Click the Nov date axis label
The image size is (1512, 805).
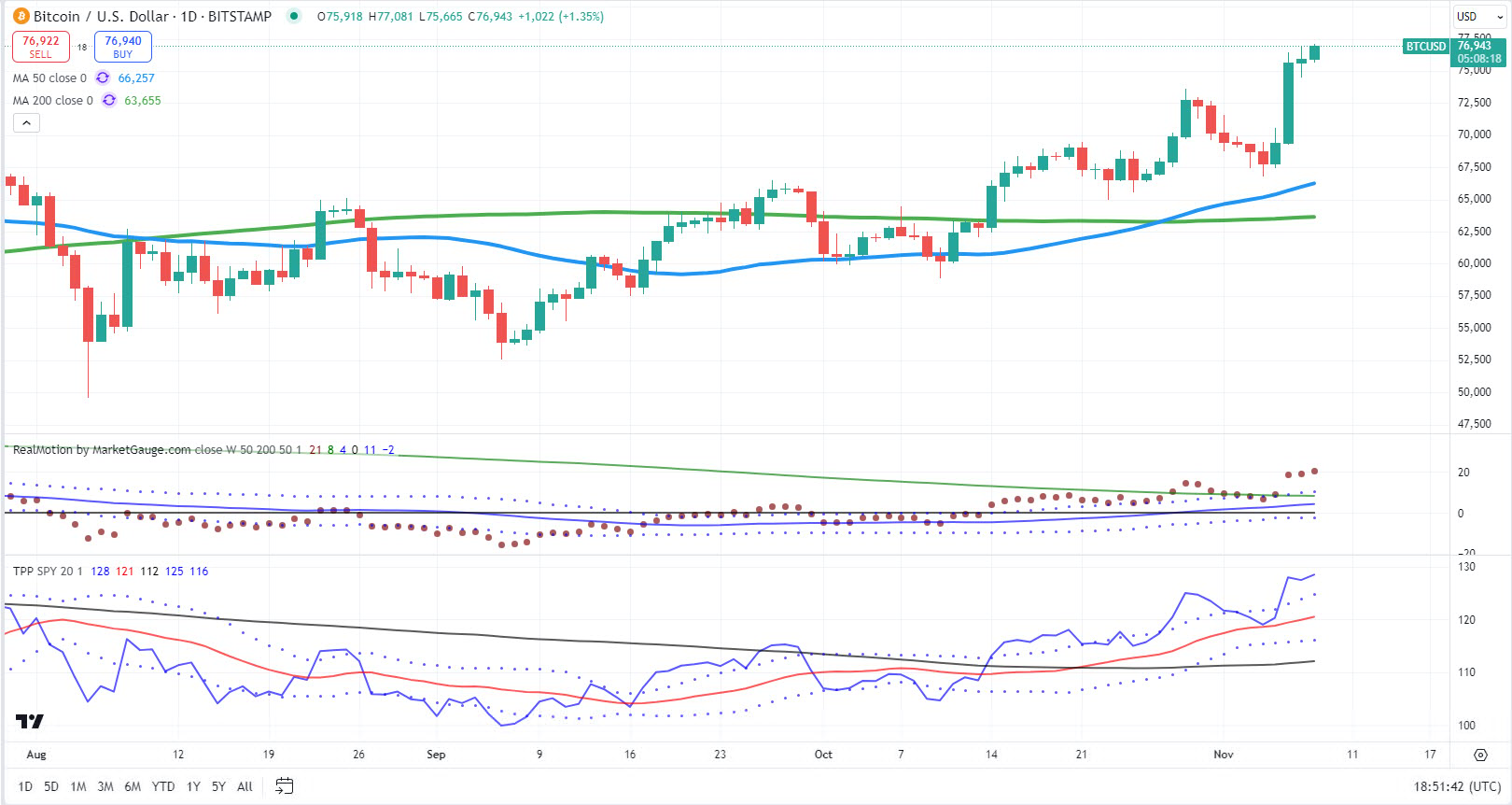[1224, 755]
